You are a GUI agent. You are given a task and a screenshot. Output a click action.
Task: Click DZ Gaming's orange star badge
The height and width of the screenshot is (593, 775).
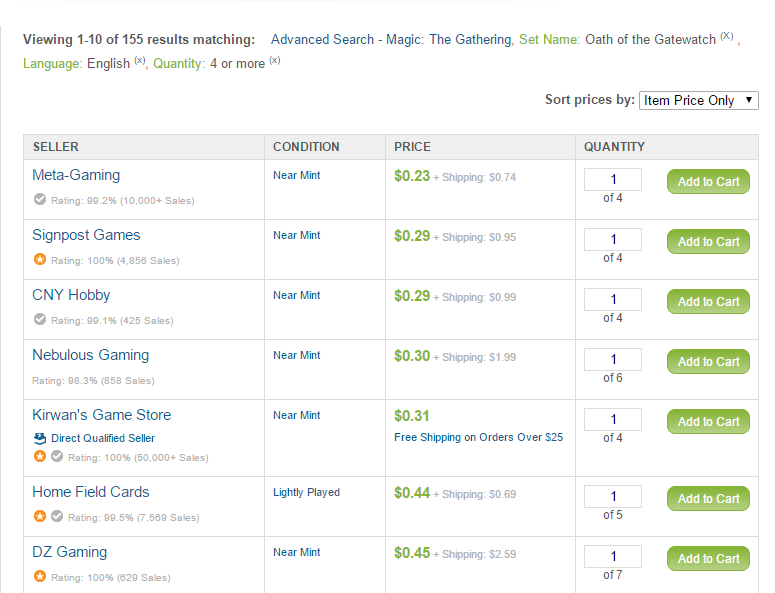pos(39,577)
